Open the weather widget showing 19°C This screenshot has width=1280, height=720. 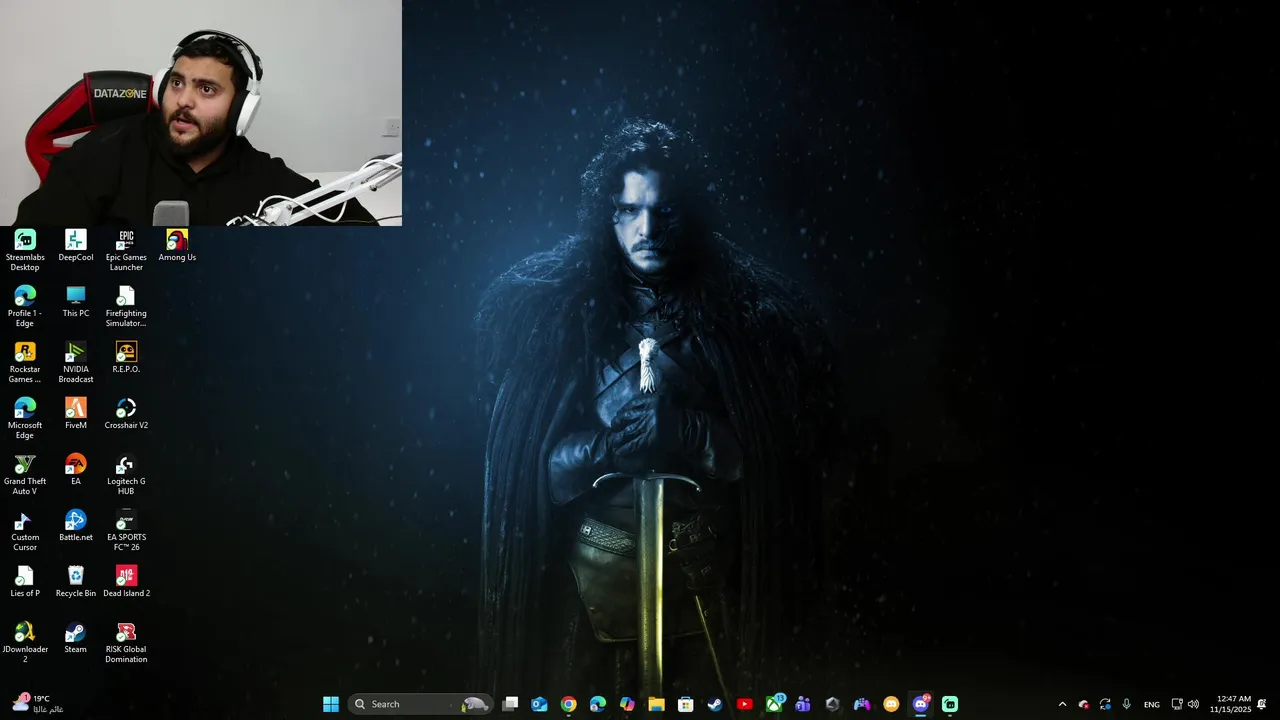tap(38, 704)
